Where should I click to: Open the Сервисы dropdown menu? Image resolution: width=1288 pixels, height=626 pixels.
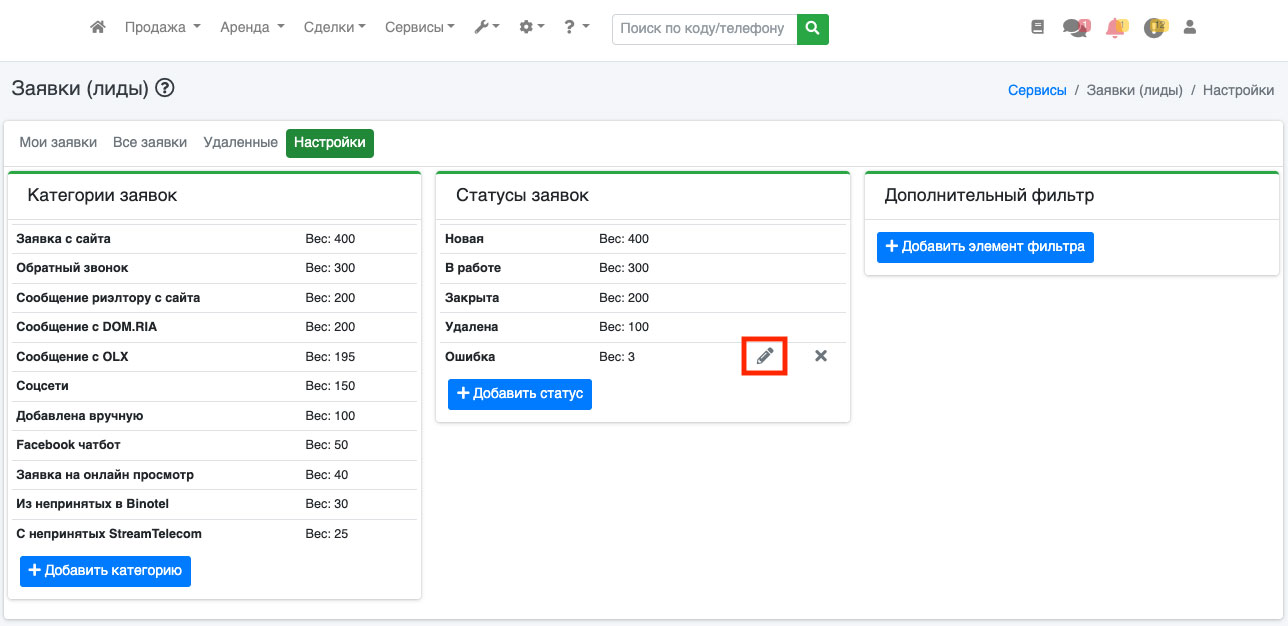tap(419, 28)
